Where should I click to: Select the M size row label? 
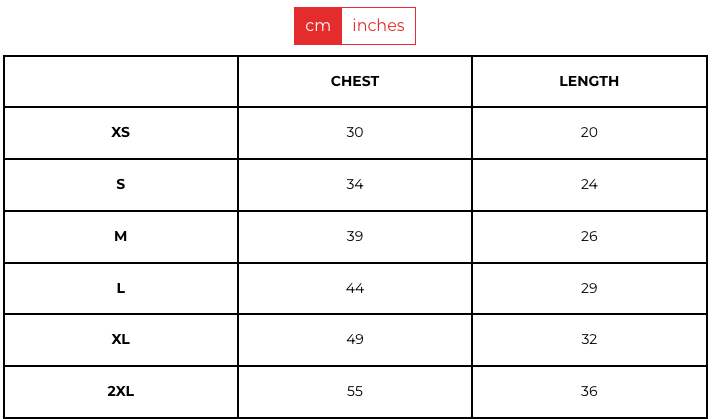(x=121, y=236)
